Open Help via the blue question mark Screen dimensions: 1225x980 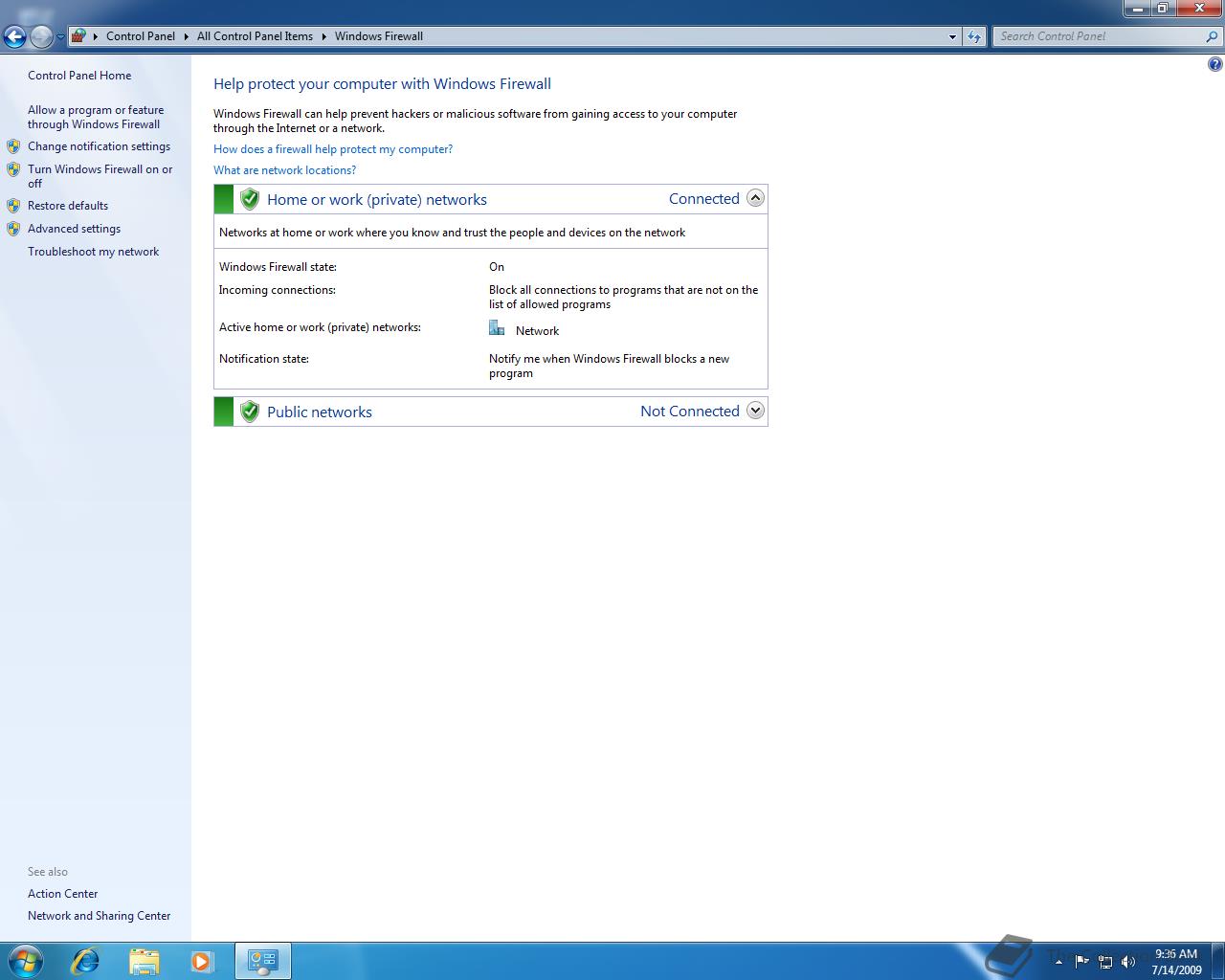point(1214,65)
